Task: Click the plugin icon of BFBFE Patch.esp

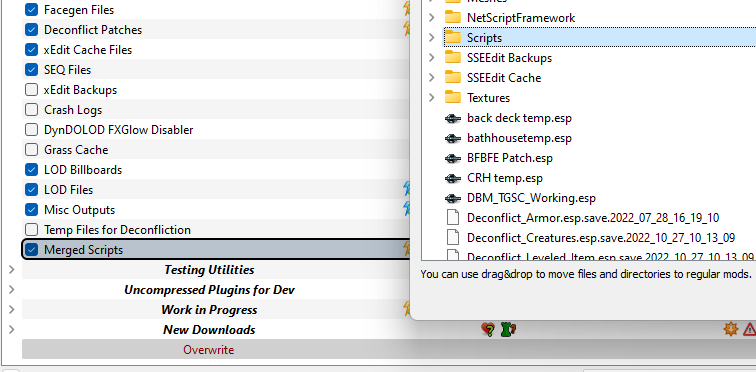Action: (453, 158)
